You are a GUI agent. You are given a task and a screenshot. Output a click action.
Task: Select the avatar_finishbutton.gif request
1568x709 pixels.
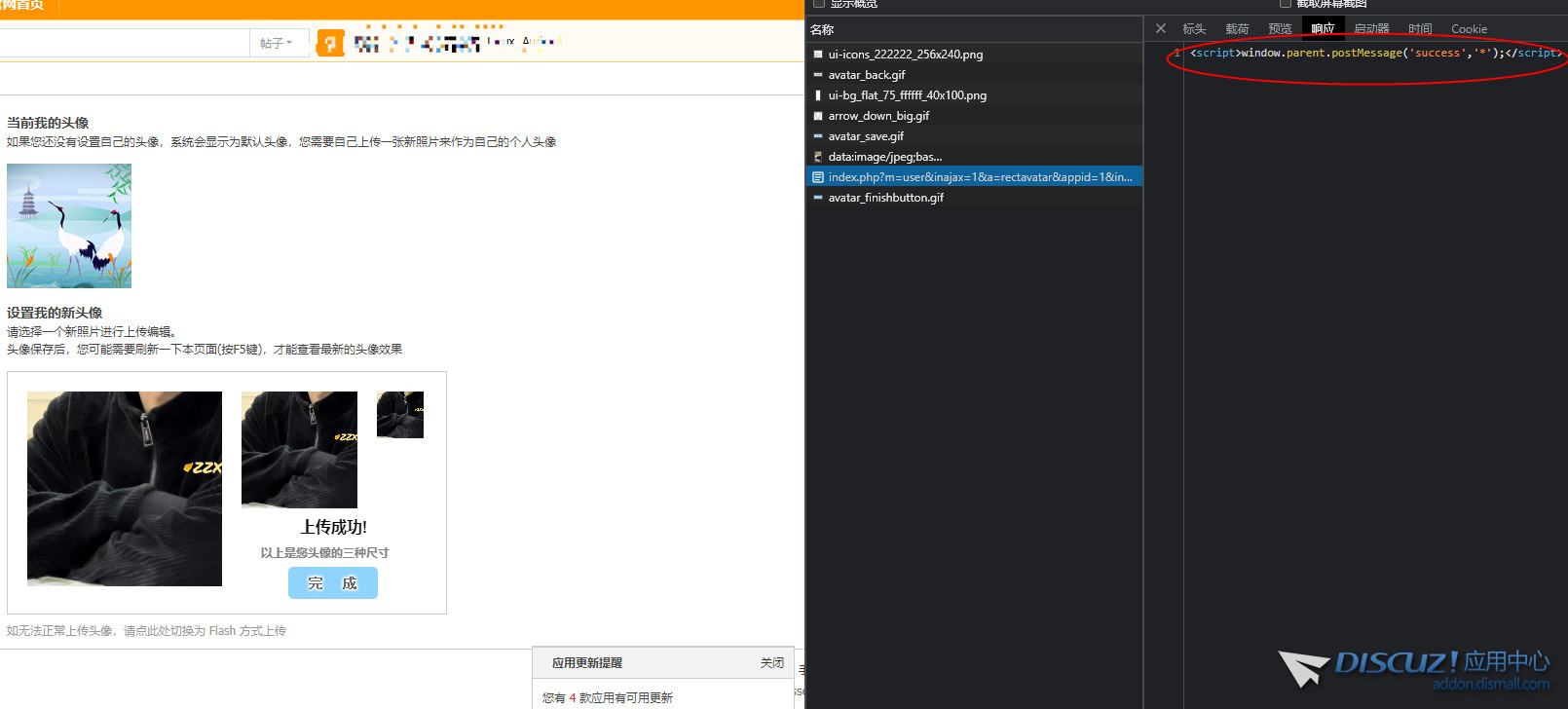[974, 198]
